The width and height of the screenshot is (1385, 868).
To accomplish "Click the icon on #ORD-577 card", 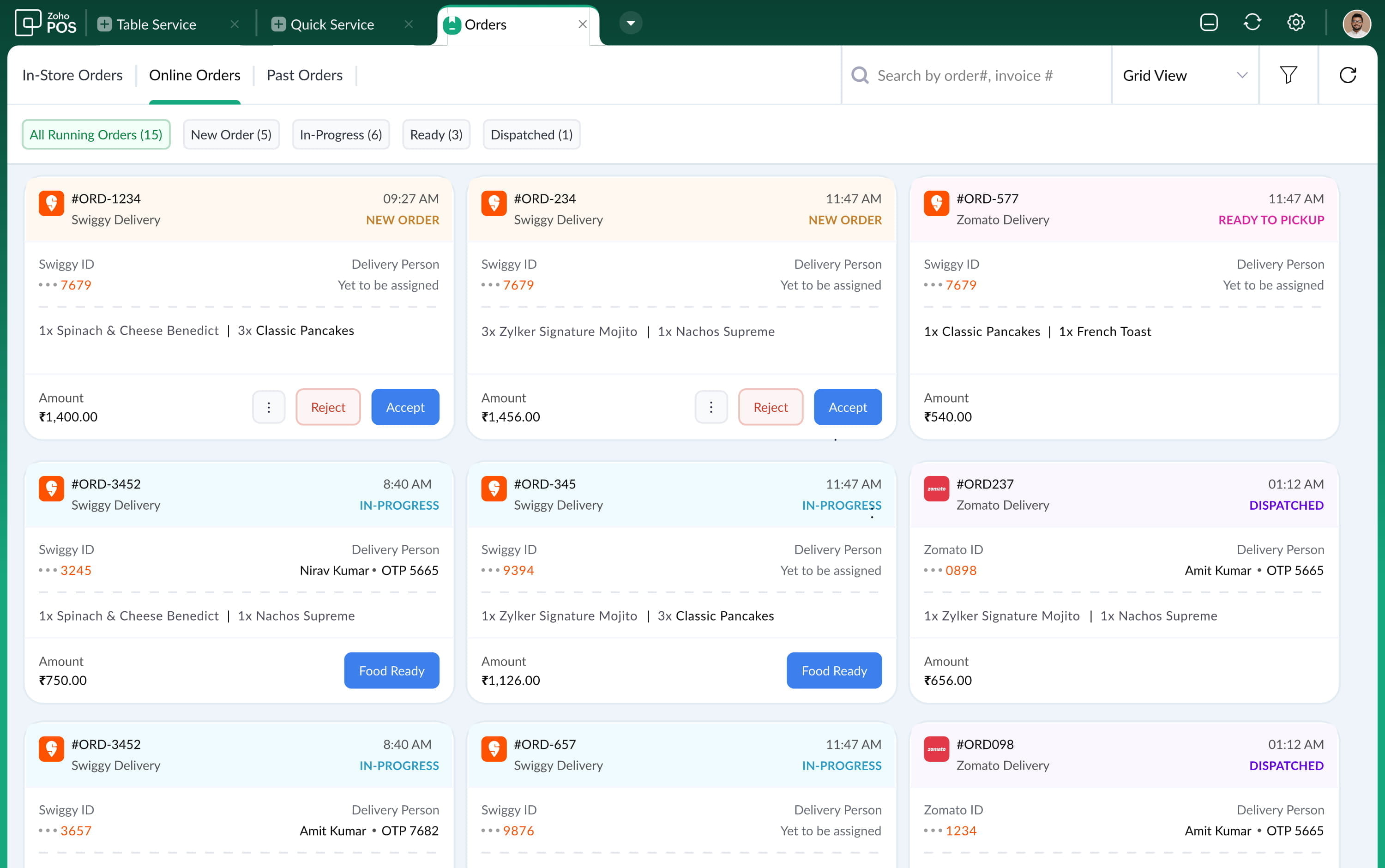I will [x=936, y=203].
